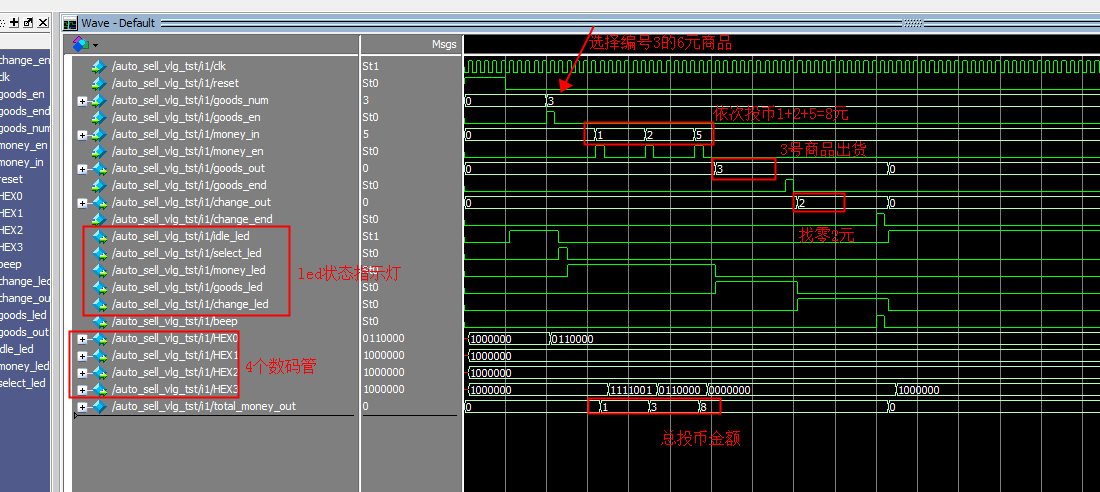
Task: Click the reset signal icon
Action: click(x=98, y=83)
